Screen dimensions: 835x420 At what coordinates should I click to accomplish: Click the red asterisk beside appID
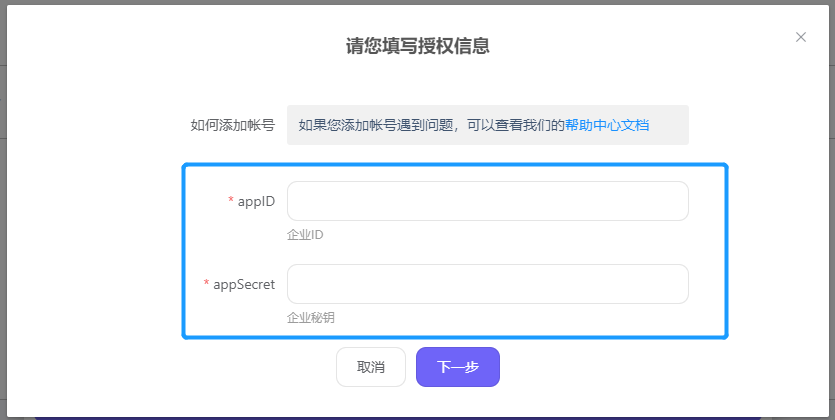(231, 200)
